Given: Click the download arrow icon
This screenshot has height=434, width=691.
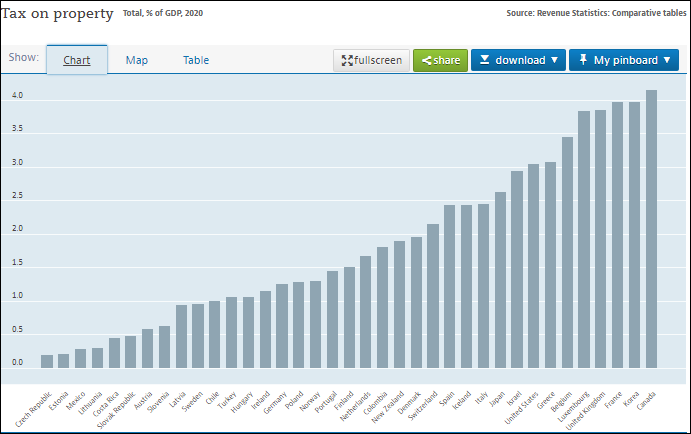Looking at the screenshot, I should [x=484, y=60].
